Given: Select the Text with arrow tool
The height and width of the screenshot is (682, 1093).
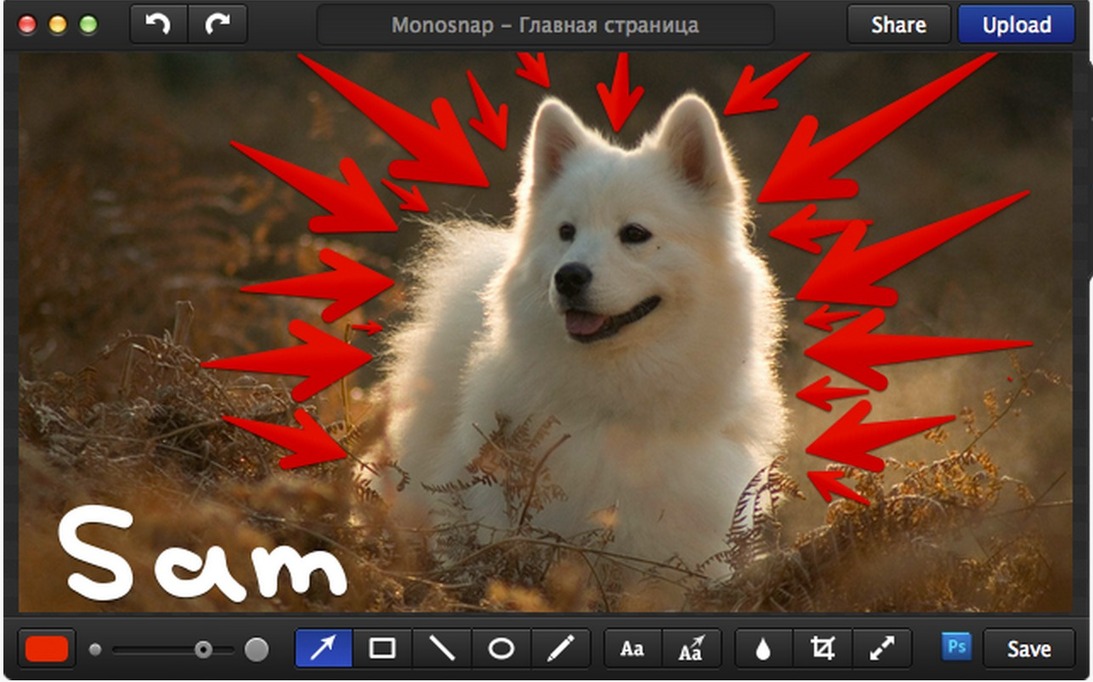Looking at the screenshot, I should click(691, 648).
